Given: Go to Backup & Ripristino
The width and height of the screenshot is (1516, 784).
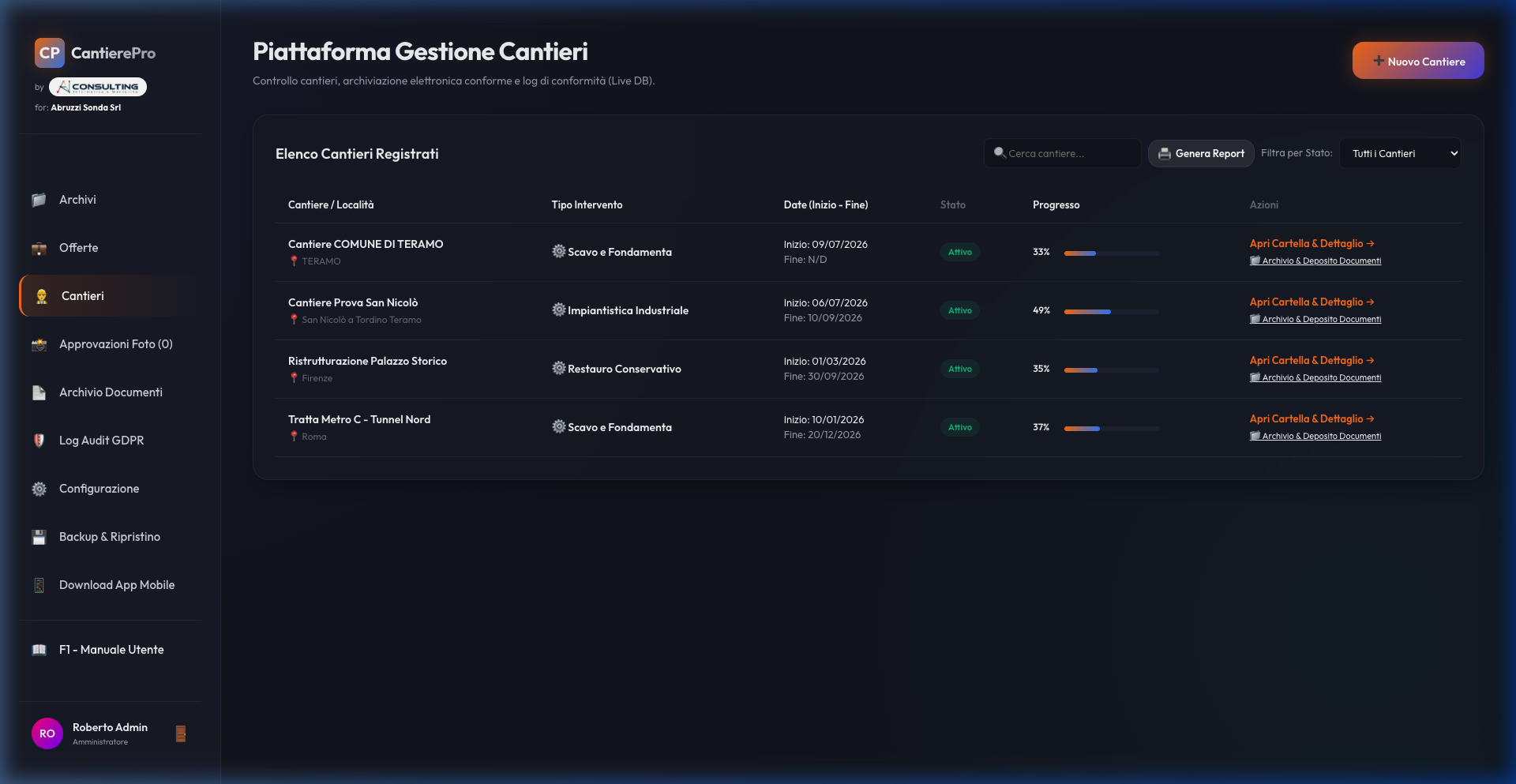Looking at the screenshot, I should pyautogui.click(x=111, y=537).
